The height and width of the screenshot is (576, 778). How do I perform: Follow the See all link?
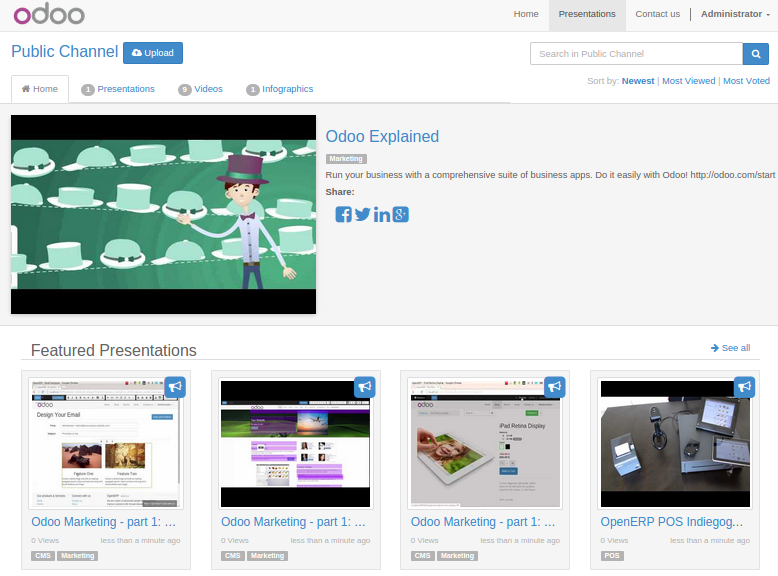point(731,348)
